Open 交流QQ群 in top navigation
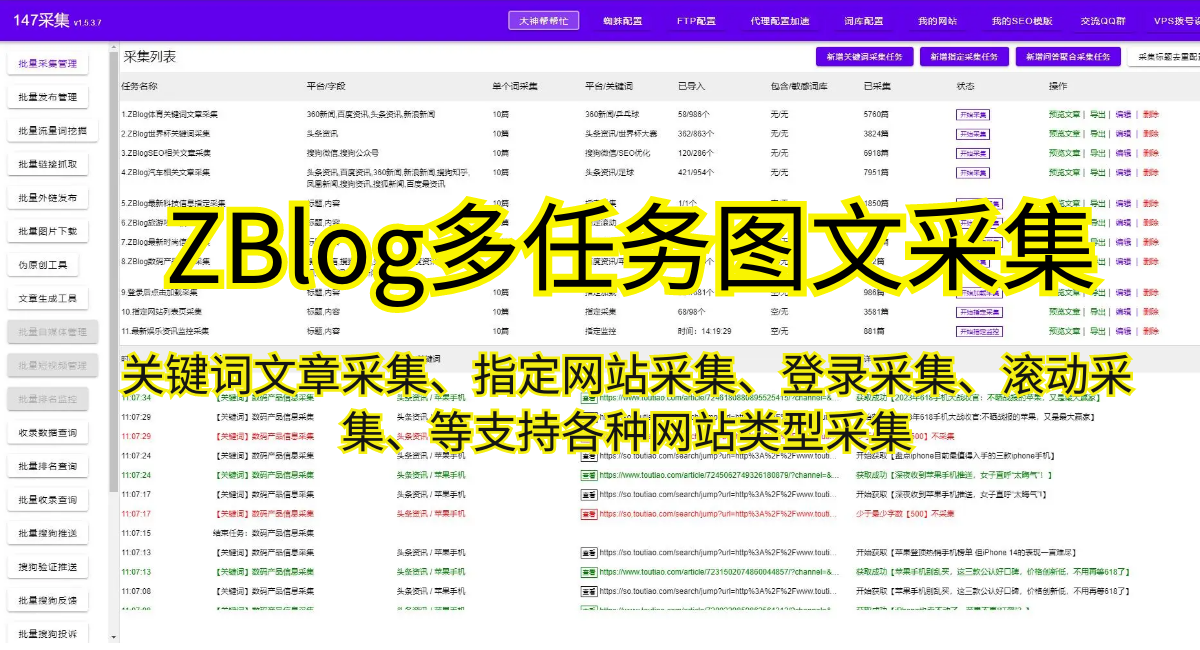This screenshot has height=650, width=1200. pos(1103,21)
